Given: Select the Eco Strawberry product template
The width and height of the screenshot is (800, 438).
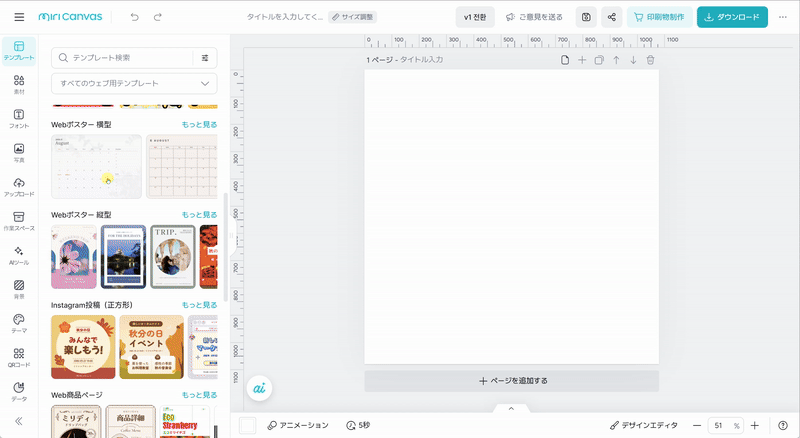Looking at the screenshot, I should (x=185, y=422).
